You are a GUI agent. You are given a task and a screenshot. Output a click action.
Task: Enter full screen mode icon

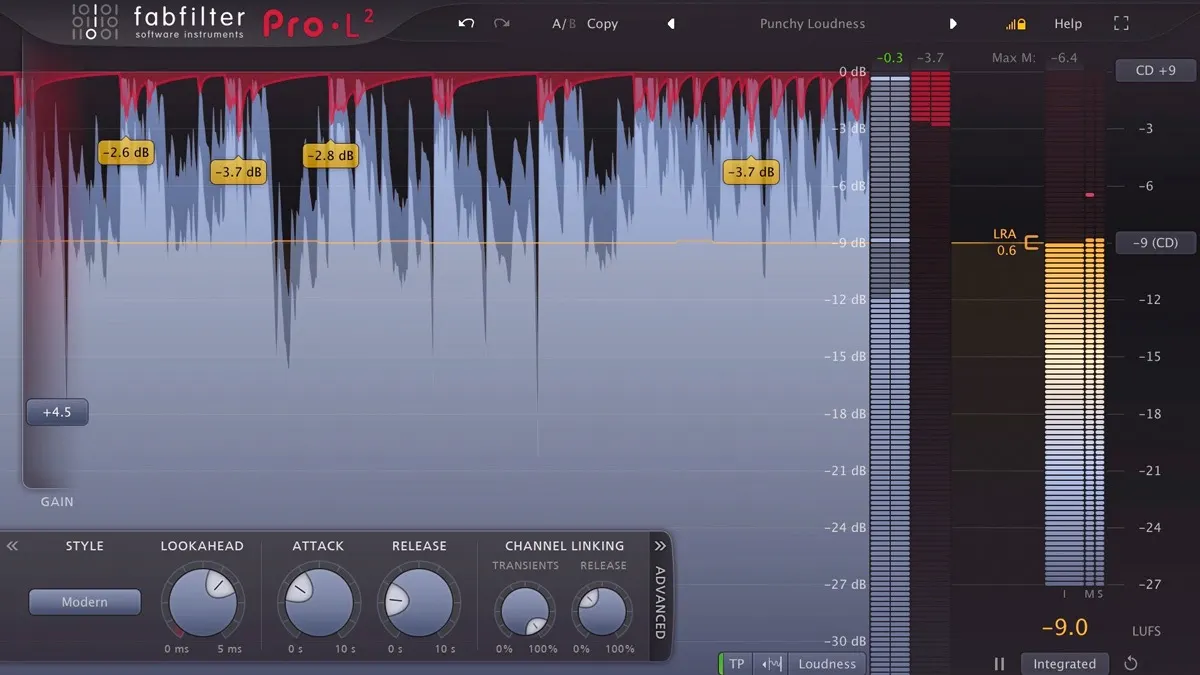[1121, 23]
